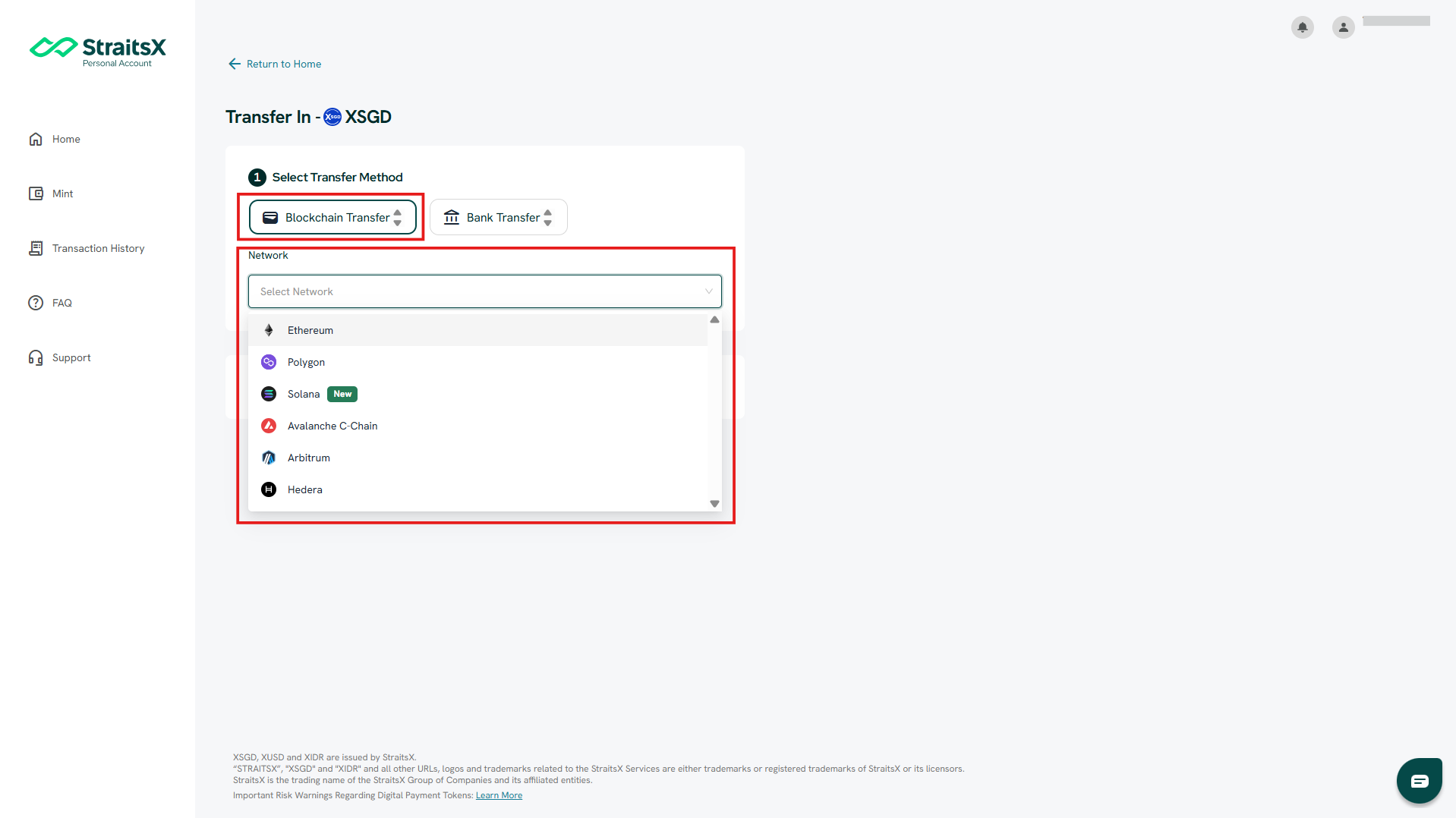Click the Mint wallet icon
This screenshot has width=1456, height=818.
(36, 193)
